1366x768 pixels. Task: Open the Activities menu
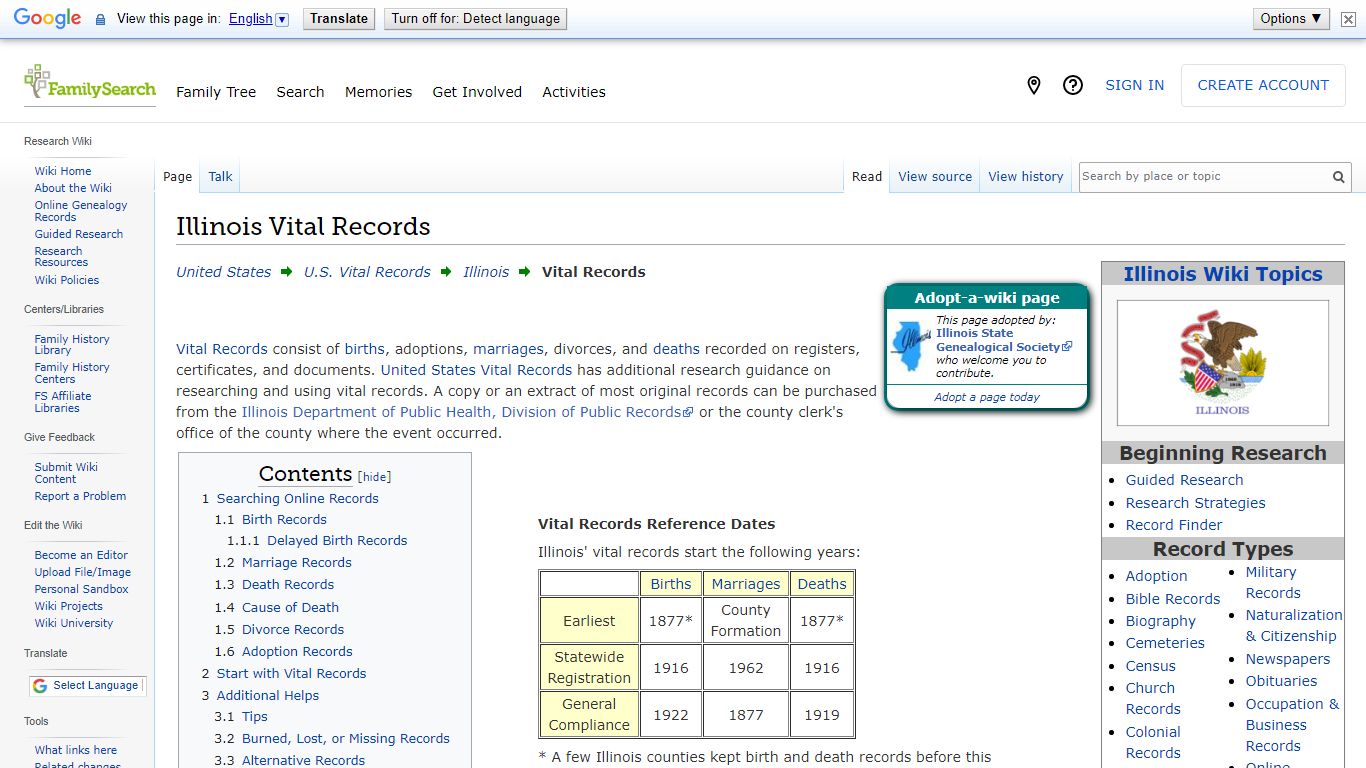(574, 92)
